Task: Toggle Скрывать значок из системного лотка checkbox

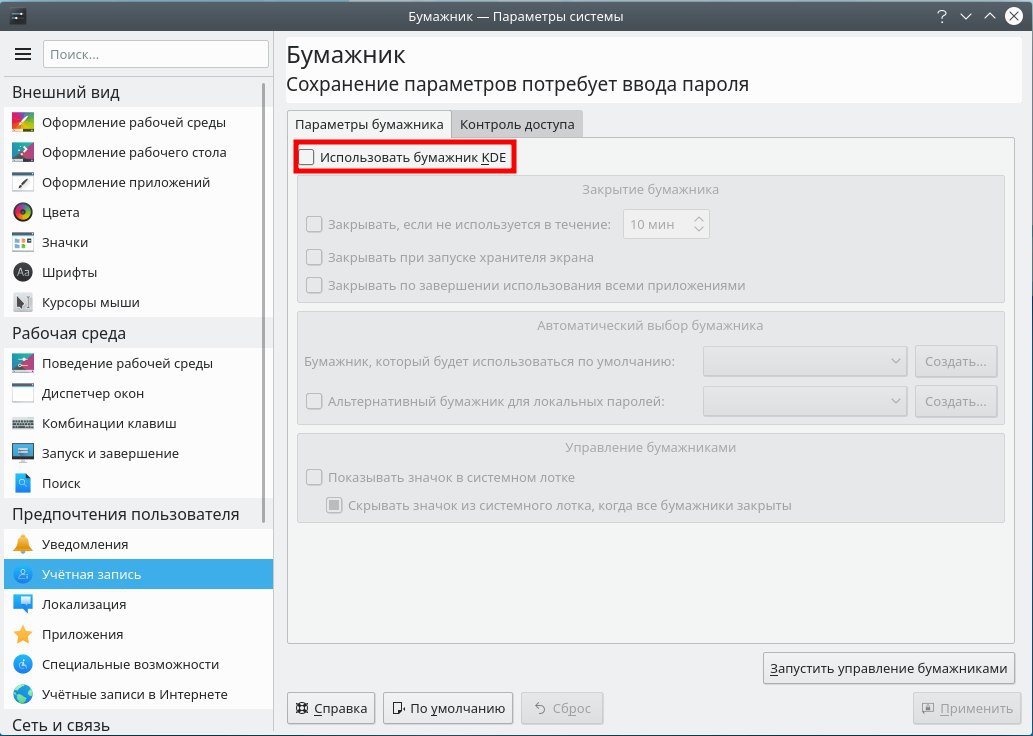Action: 335,505
